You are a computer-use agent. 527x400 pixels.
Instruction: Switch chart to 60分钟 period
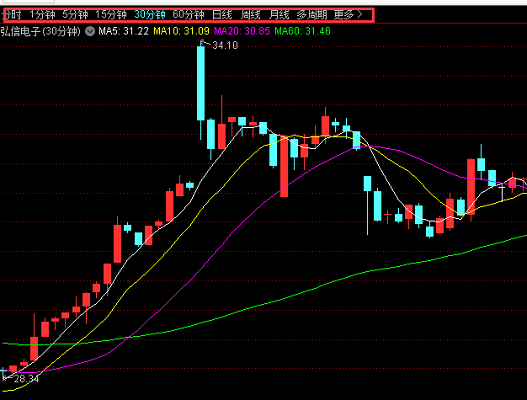(x=189, y=15)
